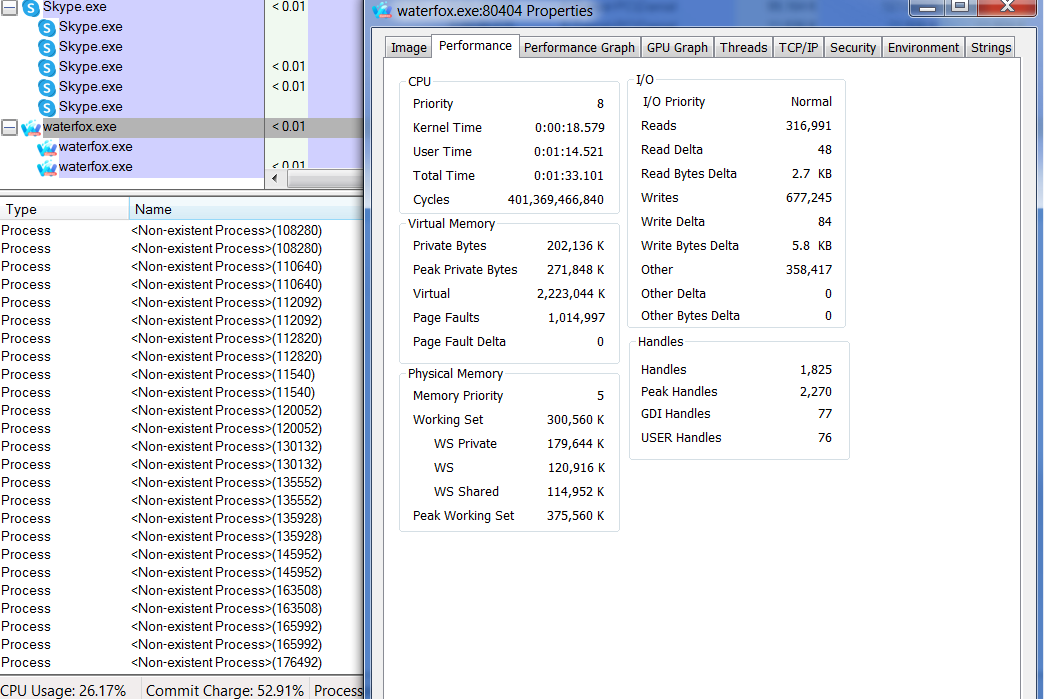The image size is (1044, 699).
Task: Click the GDI Handles value 77
Action: (825, 414)
